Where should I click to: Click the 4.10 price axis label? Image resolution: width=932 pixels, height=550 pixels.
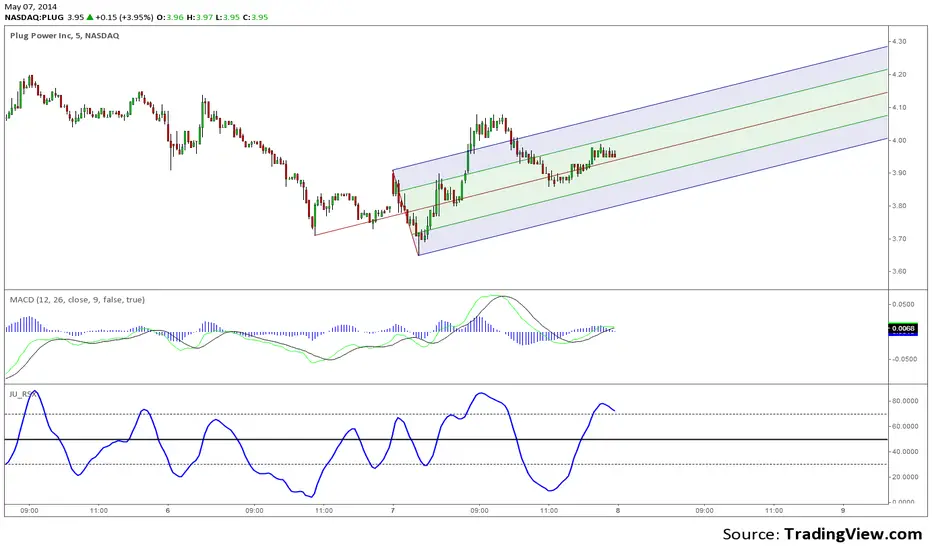coord(899,108)
